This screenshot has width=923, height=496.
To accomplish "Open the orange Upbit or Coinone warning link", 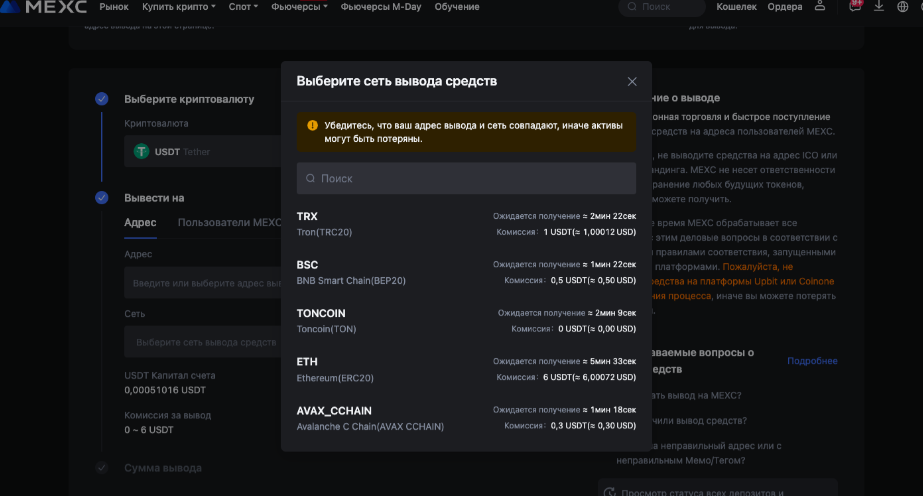I will 745,281.
